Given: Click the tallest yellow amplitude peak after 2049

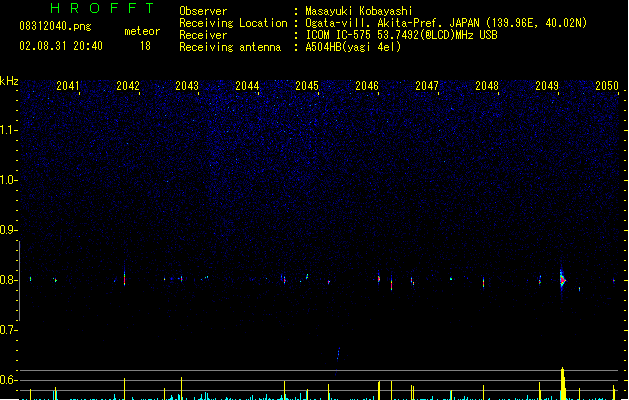Looking at the screenshot, I should point(563,383).
